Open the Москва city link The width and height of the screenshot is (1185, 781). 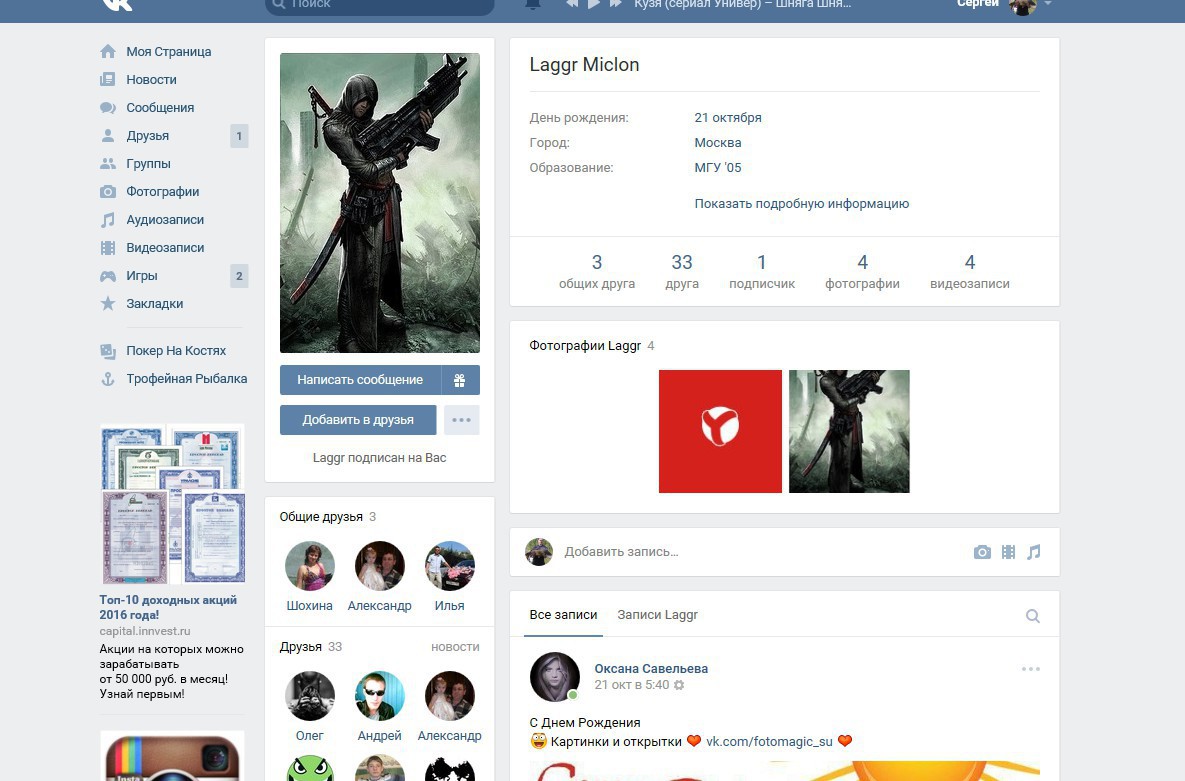717,142
